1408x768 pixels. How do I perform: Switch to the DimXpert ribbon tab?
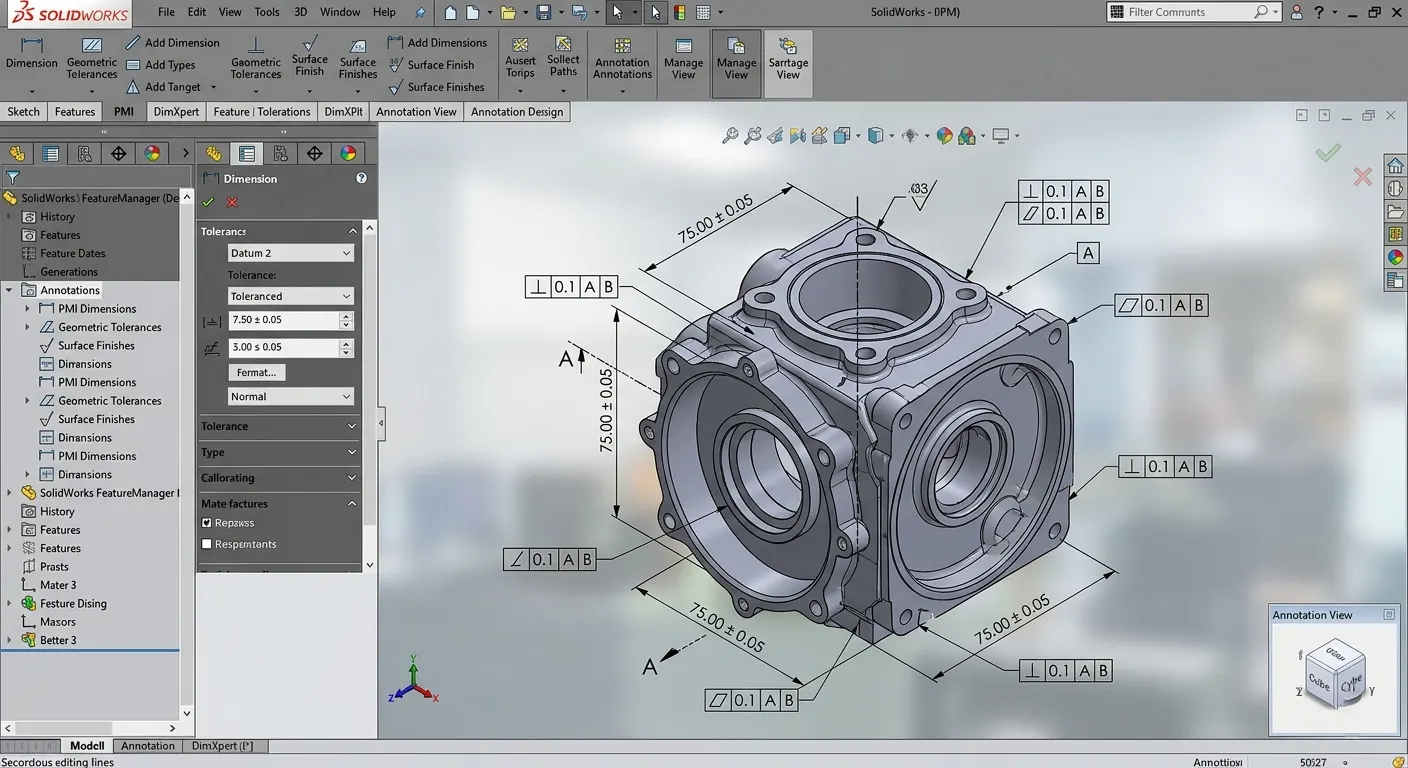click(176, 112)
